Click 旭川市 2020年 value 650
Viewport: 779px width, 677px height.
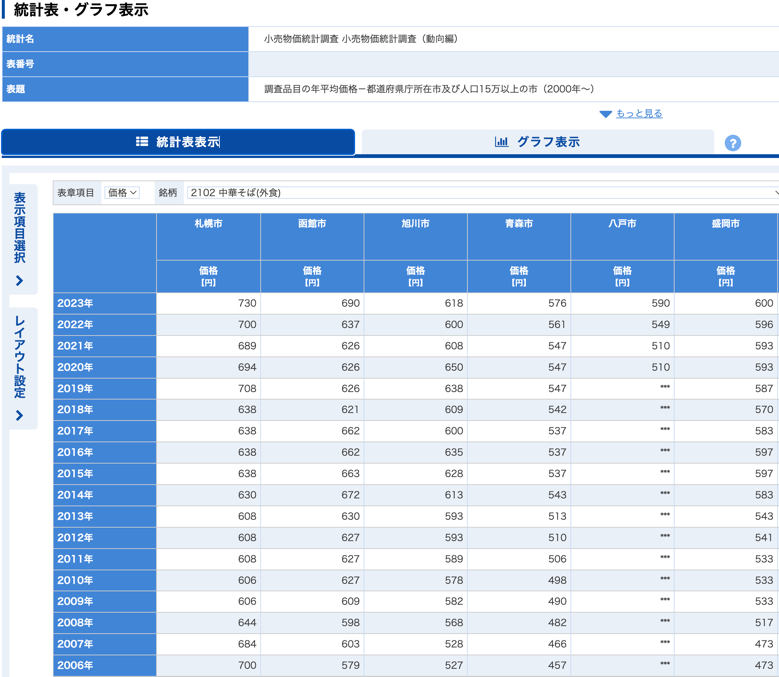[x=454, y=368]
